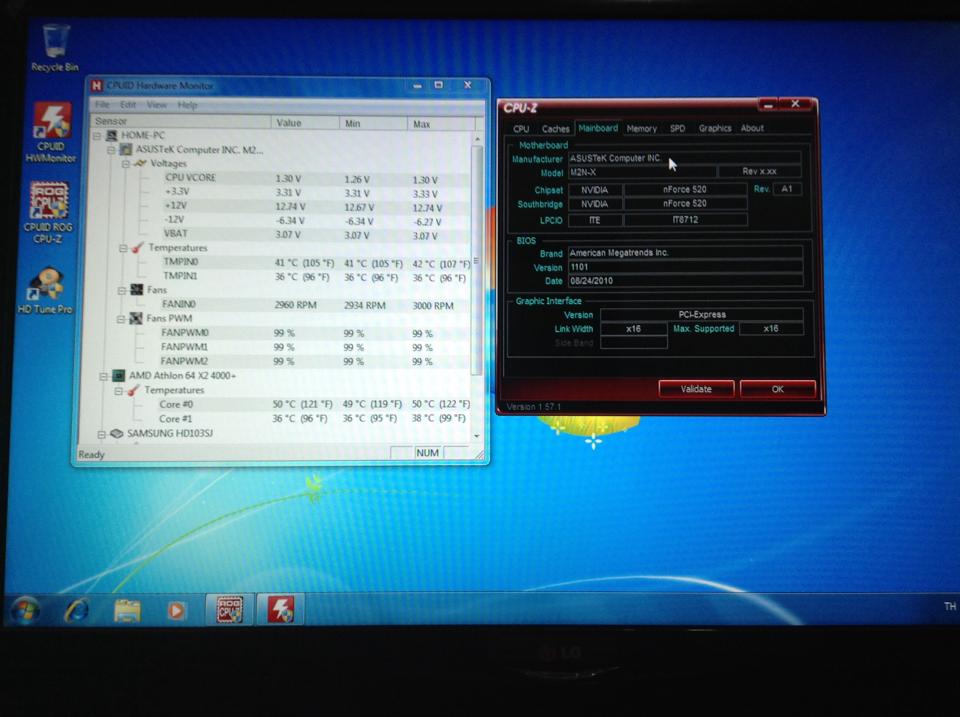
Task: Click the Max column header
Action: [x=441, y=124]
